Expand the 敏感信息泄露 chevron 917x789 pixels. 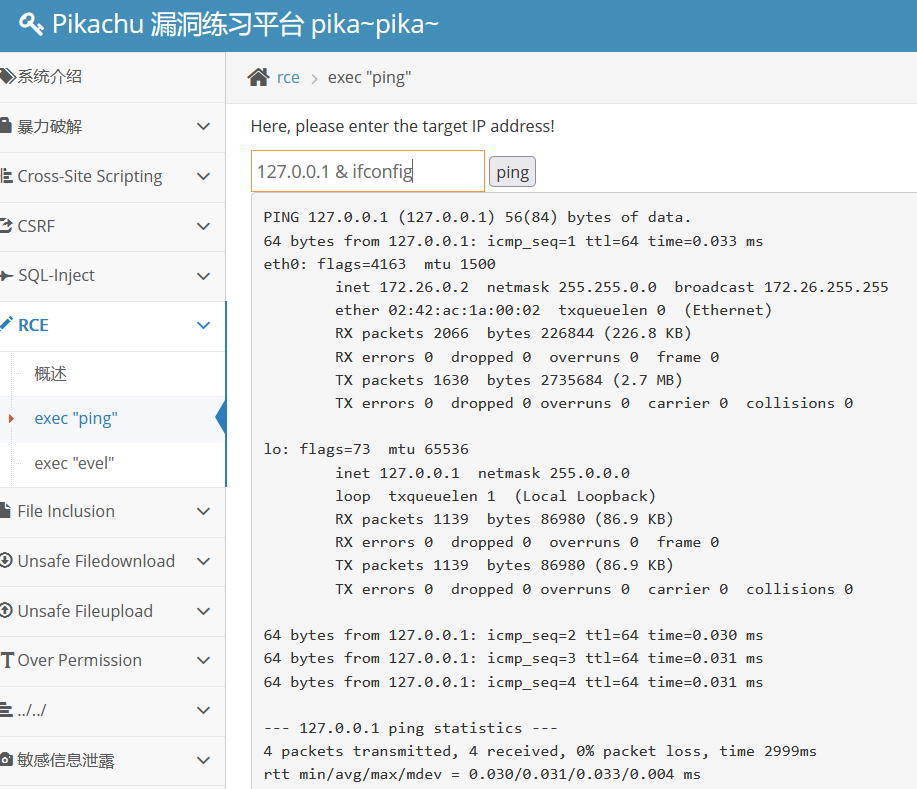204,760
